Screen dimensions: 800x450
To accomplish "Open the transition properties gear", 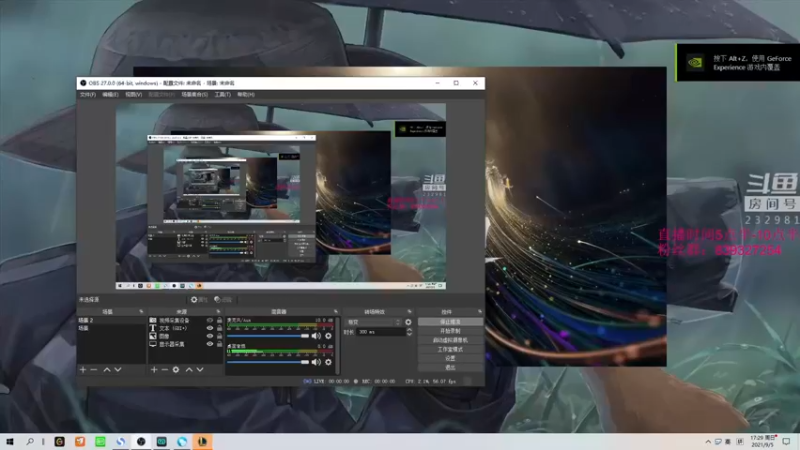I will coord(408,322).
